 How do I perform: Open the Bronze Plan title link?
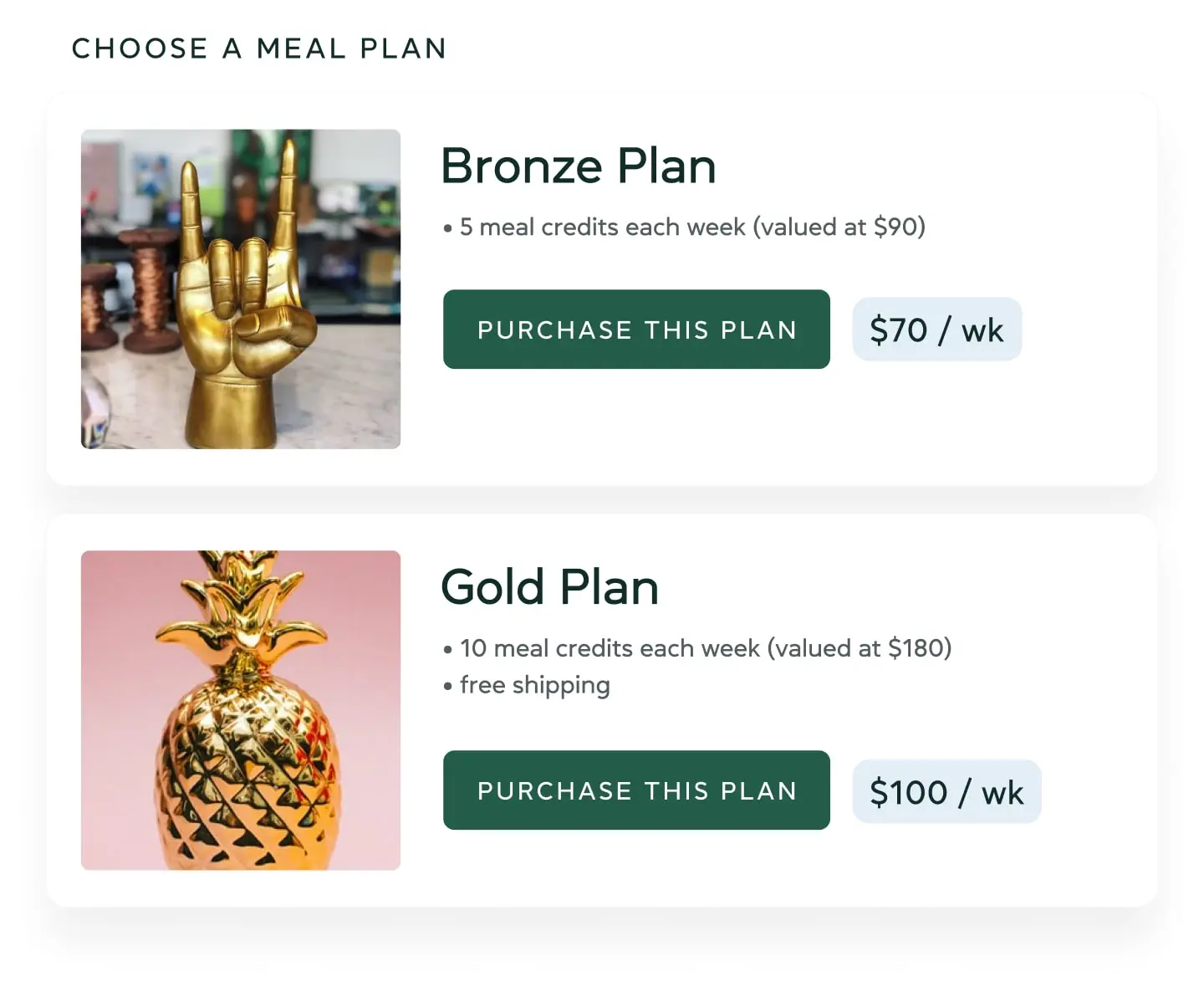578,166
